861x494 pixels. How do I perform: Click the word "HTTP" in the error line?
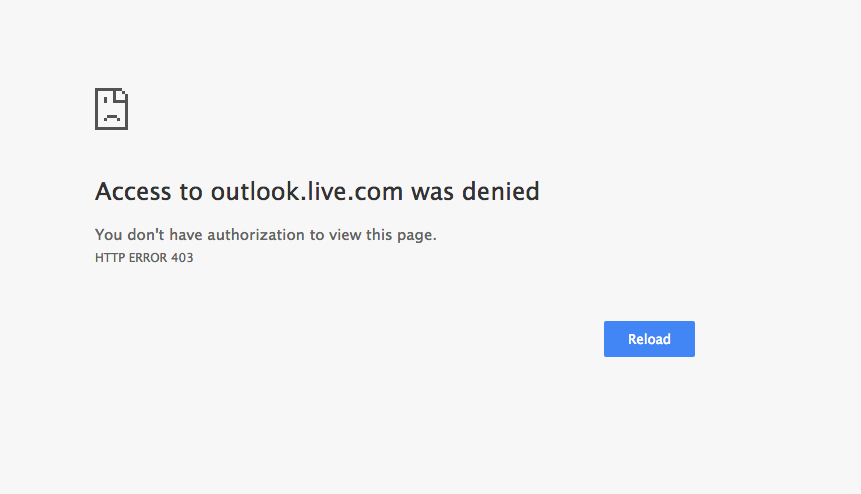(x=110, y=258)
